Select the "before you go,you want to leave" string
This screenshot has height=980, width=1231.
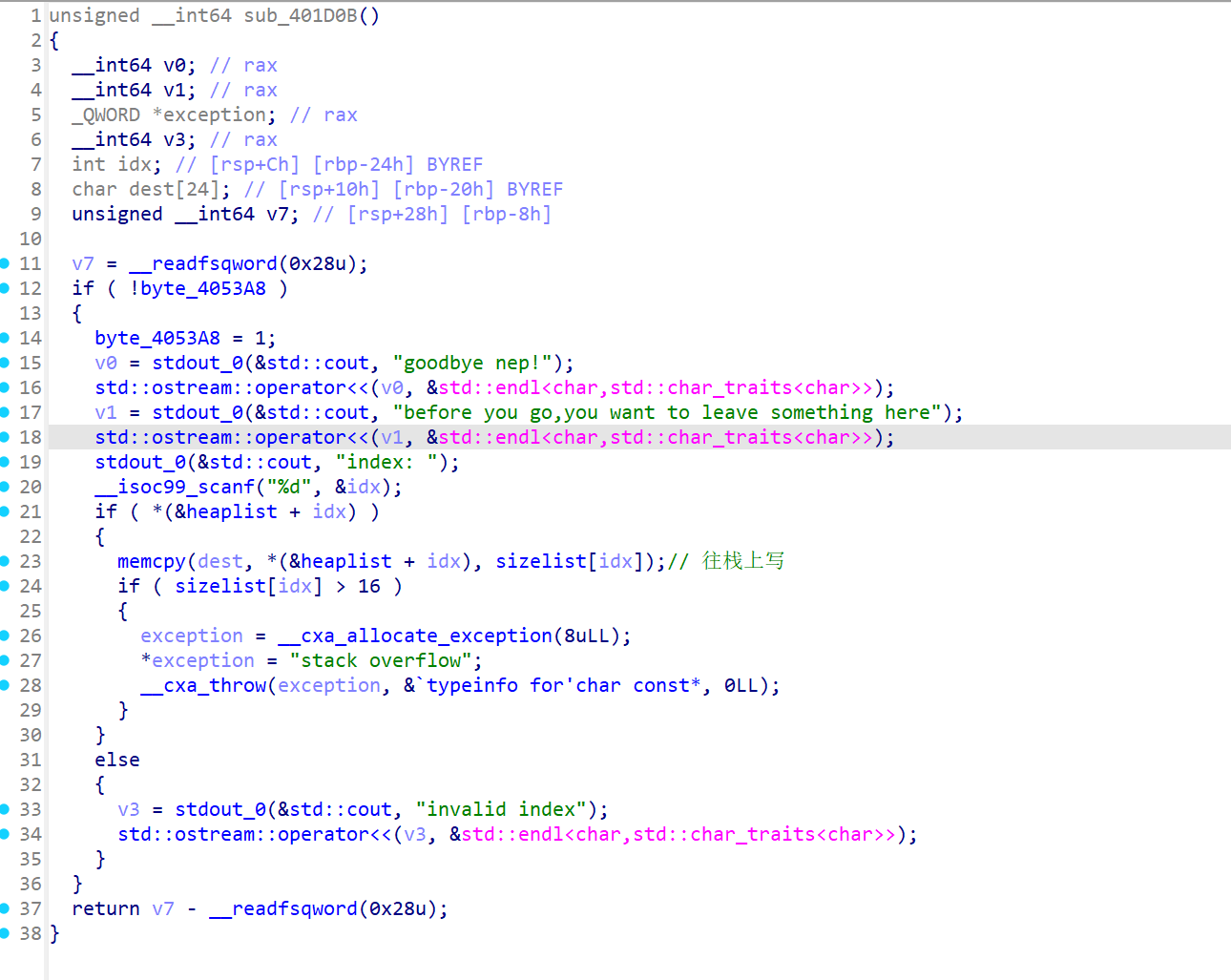click(x=667, y=412)
